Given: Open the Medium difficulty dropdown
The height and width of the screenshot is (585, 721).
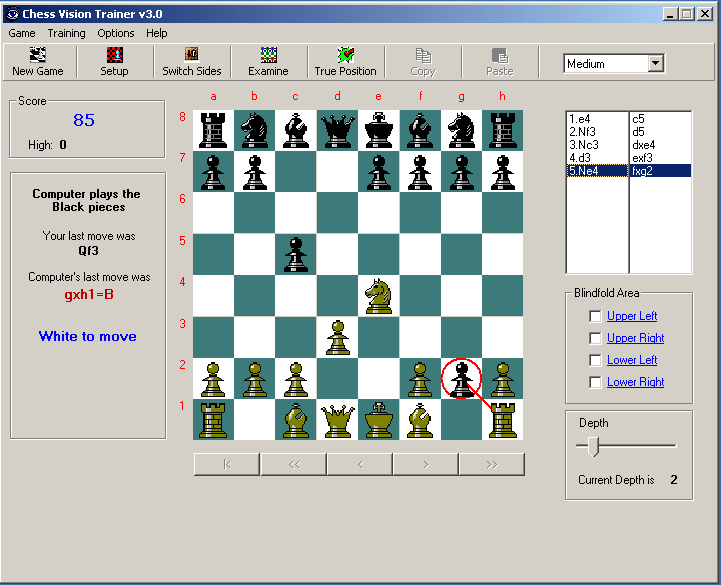Looking at the screenshot, I should pyautogui.click(x=656, y=63).
